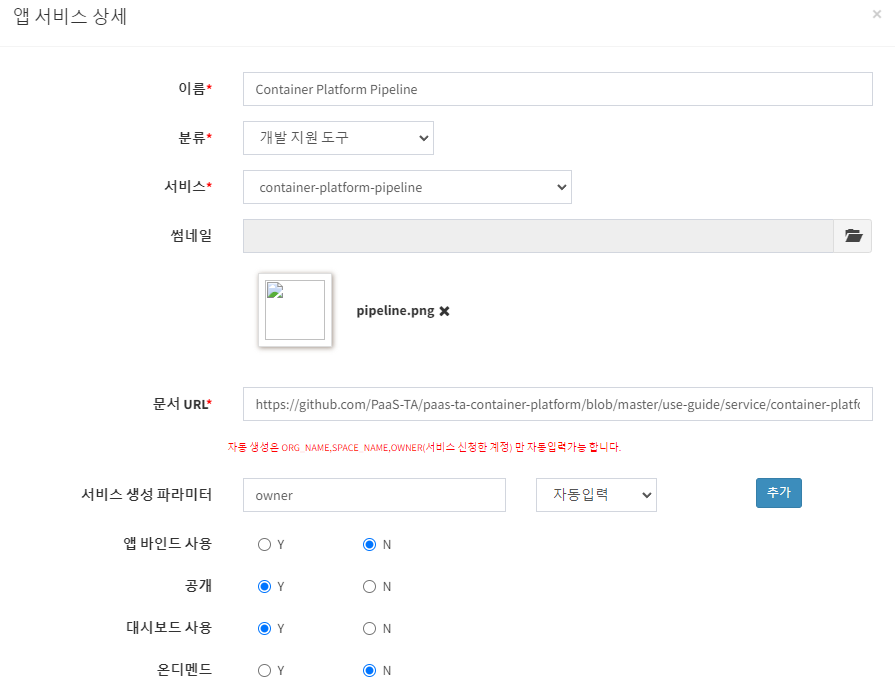Click the 썸네일 file path field
This screenshot has width=895, height=692.
coord(540,235)
